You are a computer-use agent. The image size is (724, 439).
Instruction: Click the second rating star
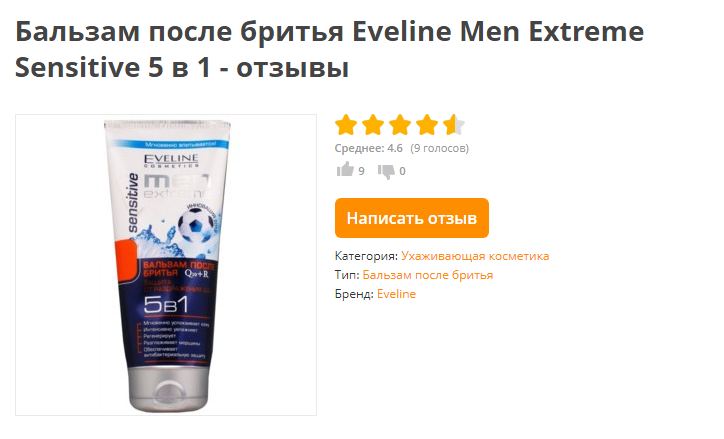(x=373, y=125)
